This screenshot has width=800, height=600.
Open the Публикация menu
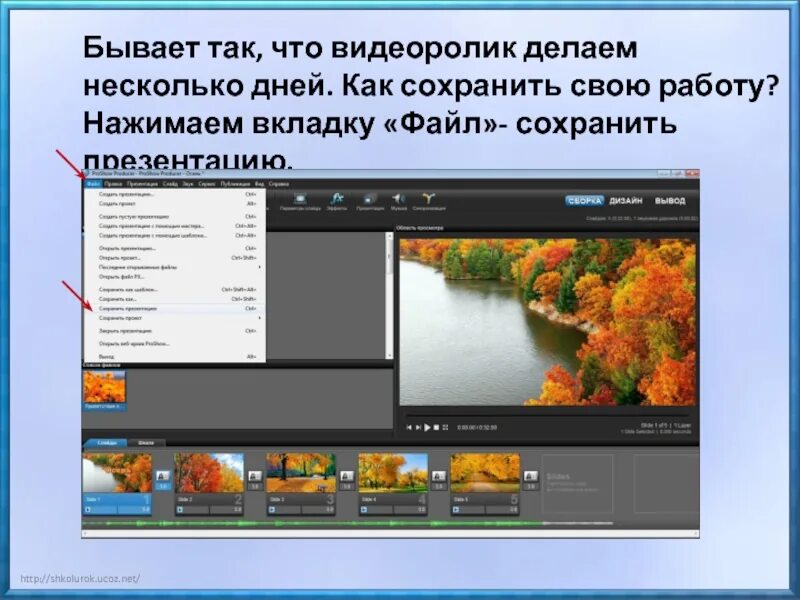point(235,184)
